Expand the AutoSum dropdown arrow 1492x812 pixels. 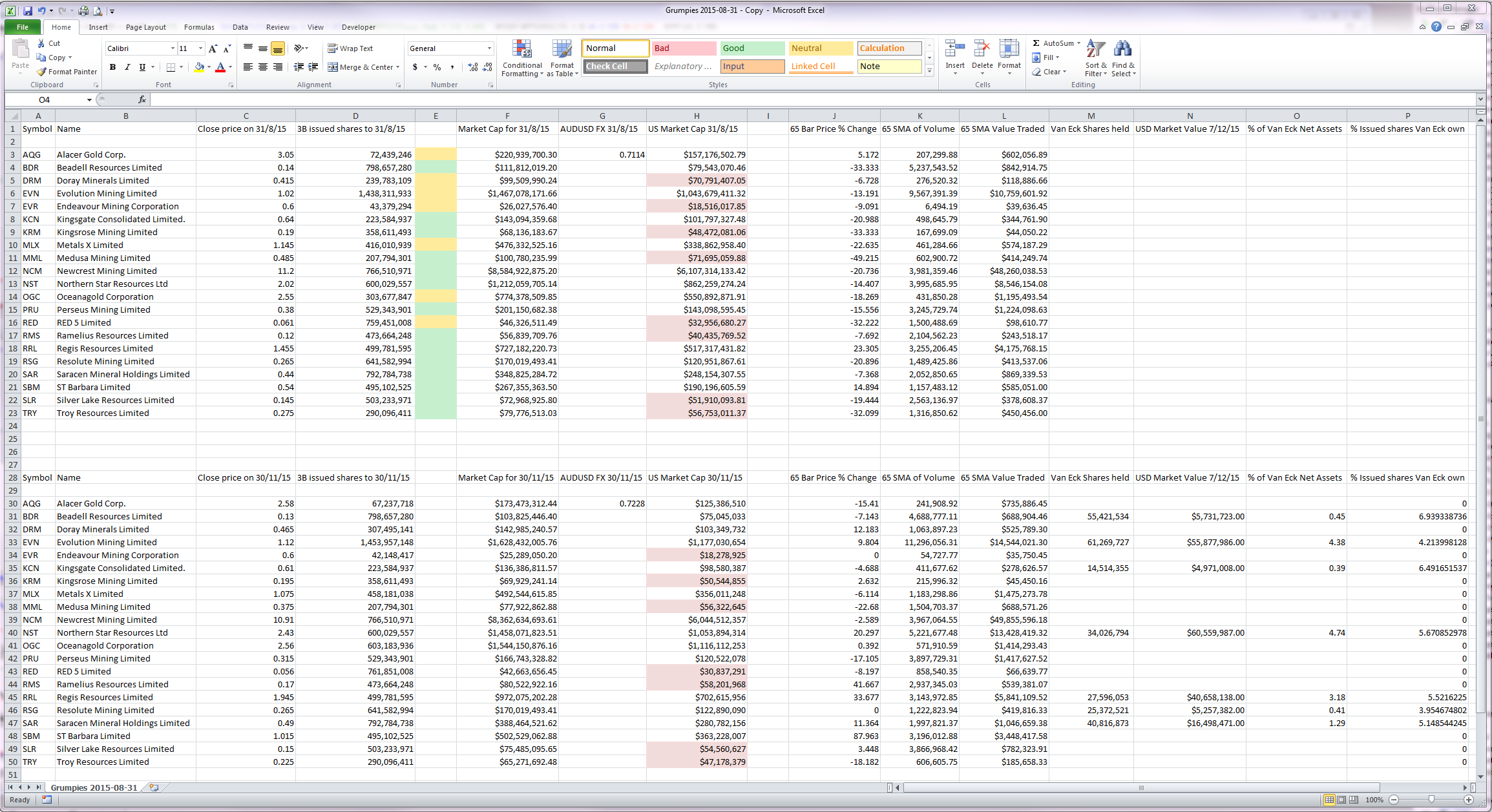tap(1078, 43)
